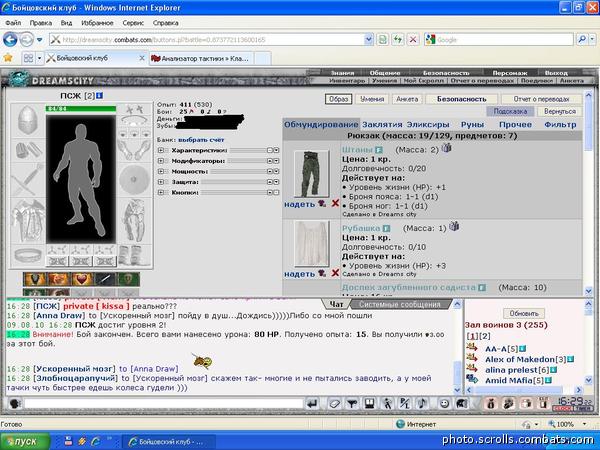Click the Подсказка button
This screenshot has width=600, height=450.
[510, 111]
